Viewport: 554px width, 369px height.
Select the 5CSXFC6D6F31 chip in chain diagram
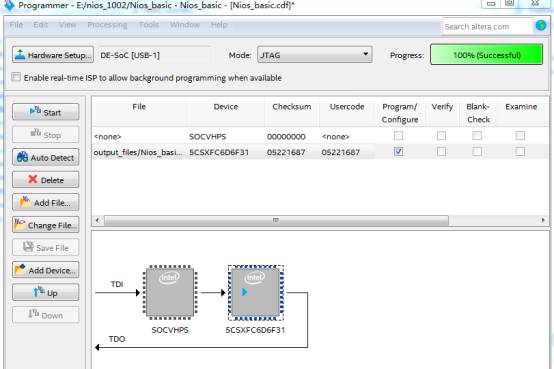tap(255, 292)
